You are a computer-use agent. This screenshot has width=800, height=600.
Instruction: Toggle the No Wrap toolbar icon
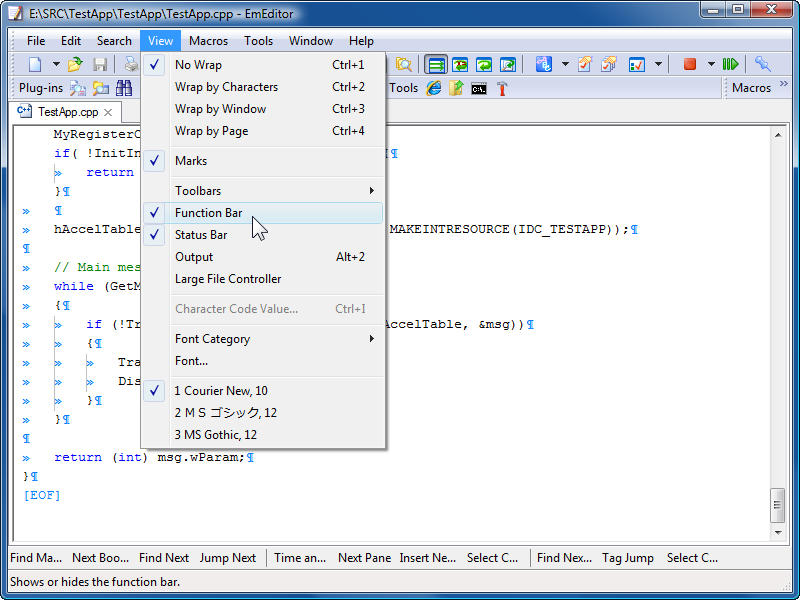[x=436, y=65]
